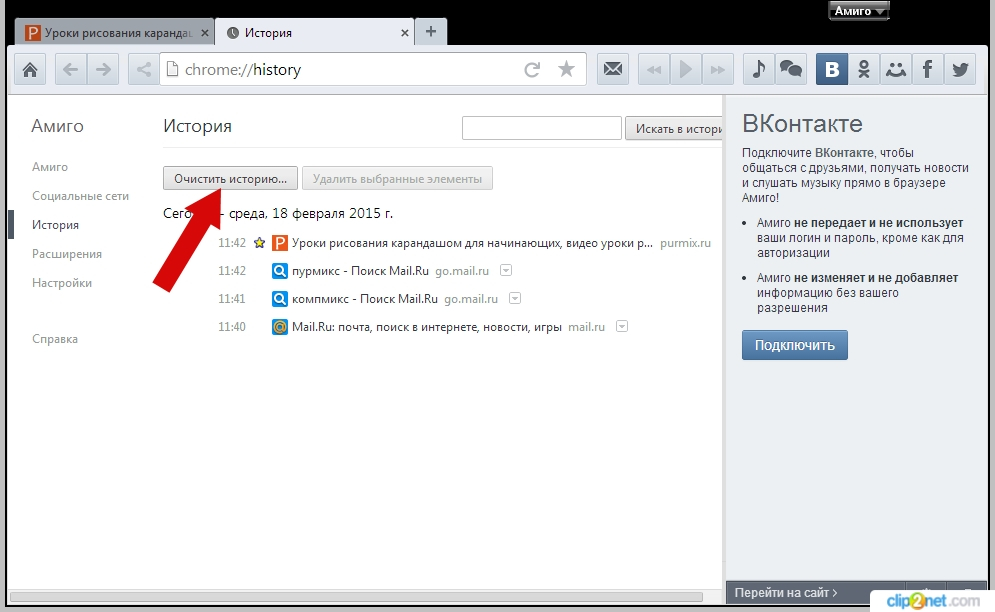Click the share icon beside the address bar
Screen dimensions: 995x612
click(x=143, y=69)
